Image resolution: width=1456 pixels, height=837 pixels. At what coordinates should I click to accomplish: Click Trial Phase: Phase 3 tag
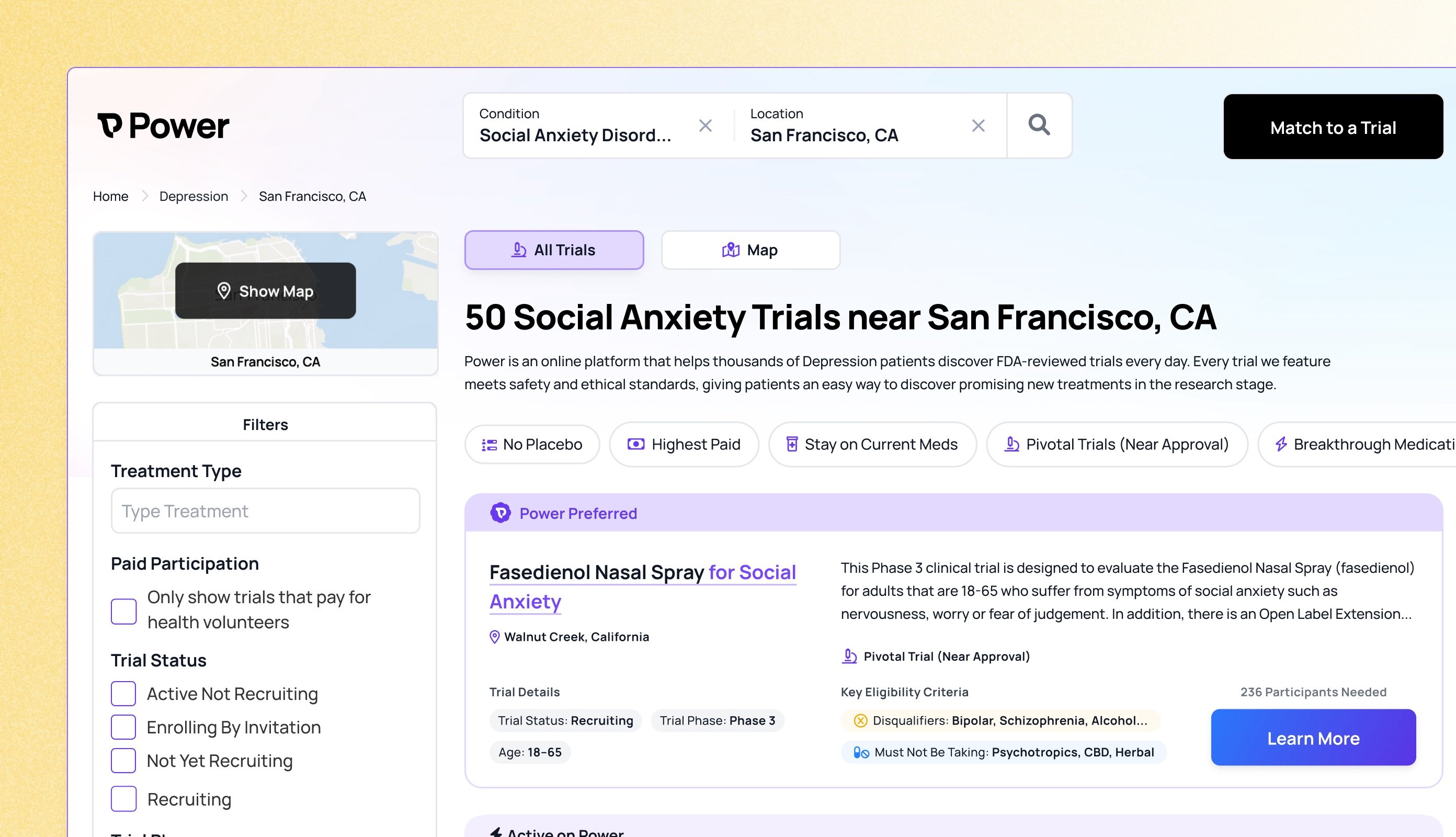717,720
